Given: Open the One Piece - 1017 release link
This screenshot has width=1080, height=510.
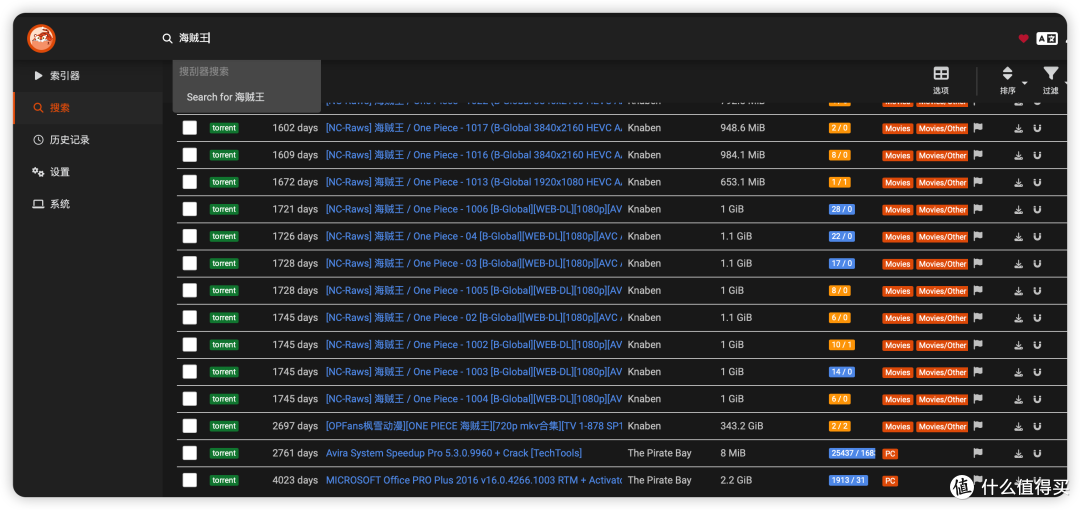Looking at the screenshot, I should click(474, 128).
